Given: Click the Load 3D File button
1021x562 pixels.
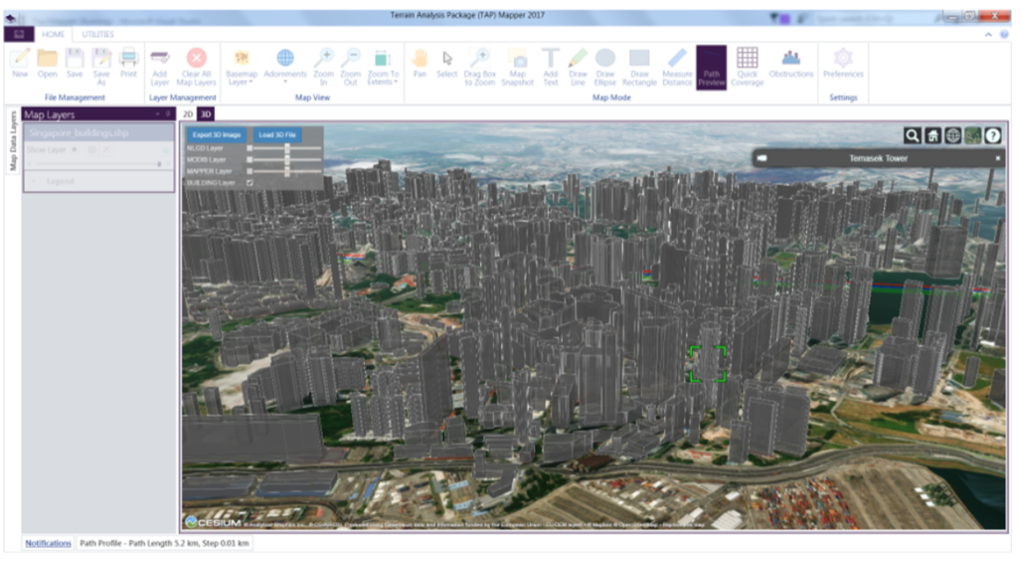Looking at the screenshot, I should 276,134.
